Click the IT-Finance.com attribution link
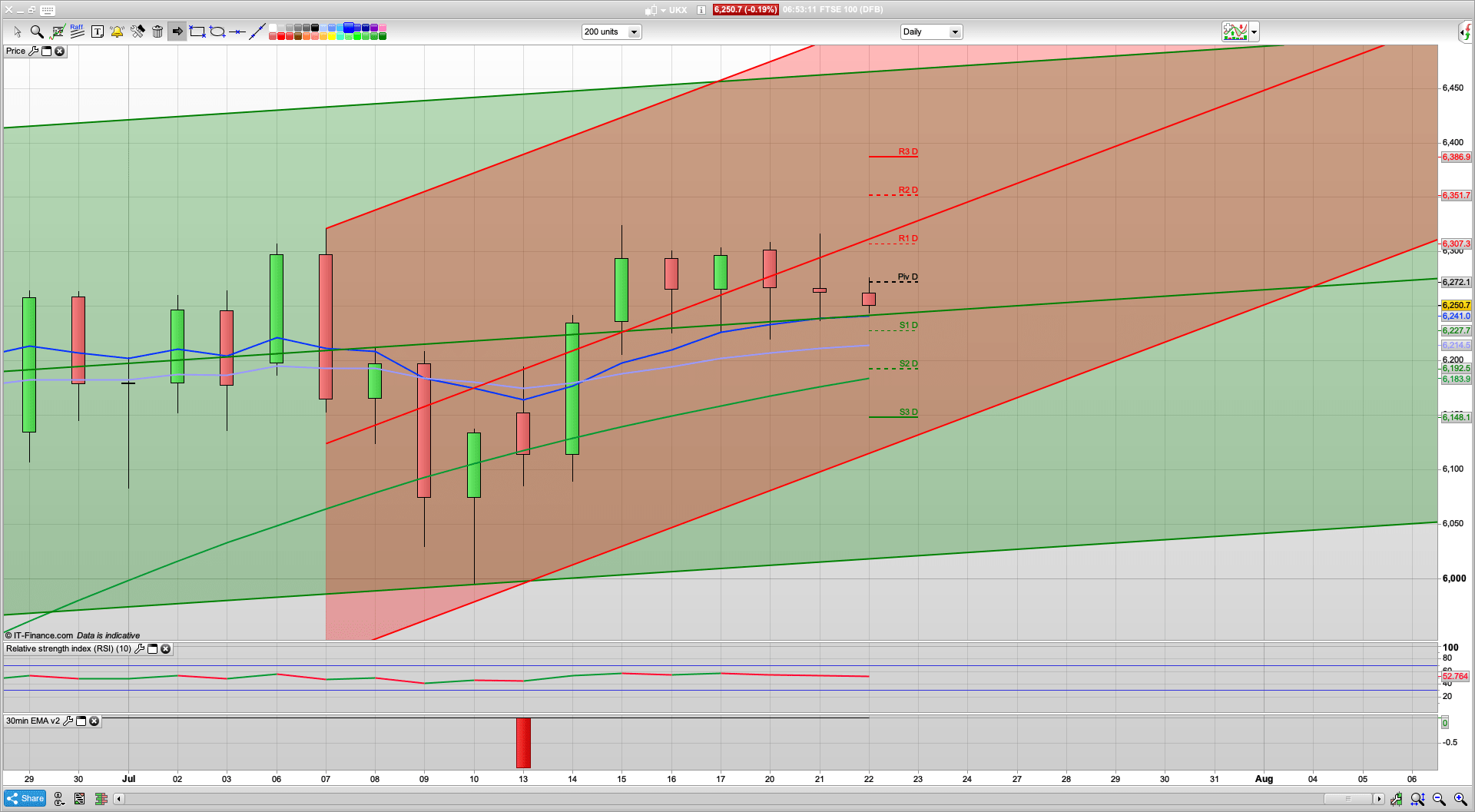The height and width of the screenshot is (812, 1475). tap(42, 635)
